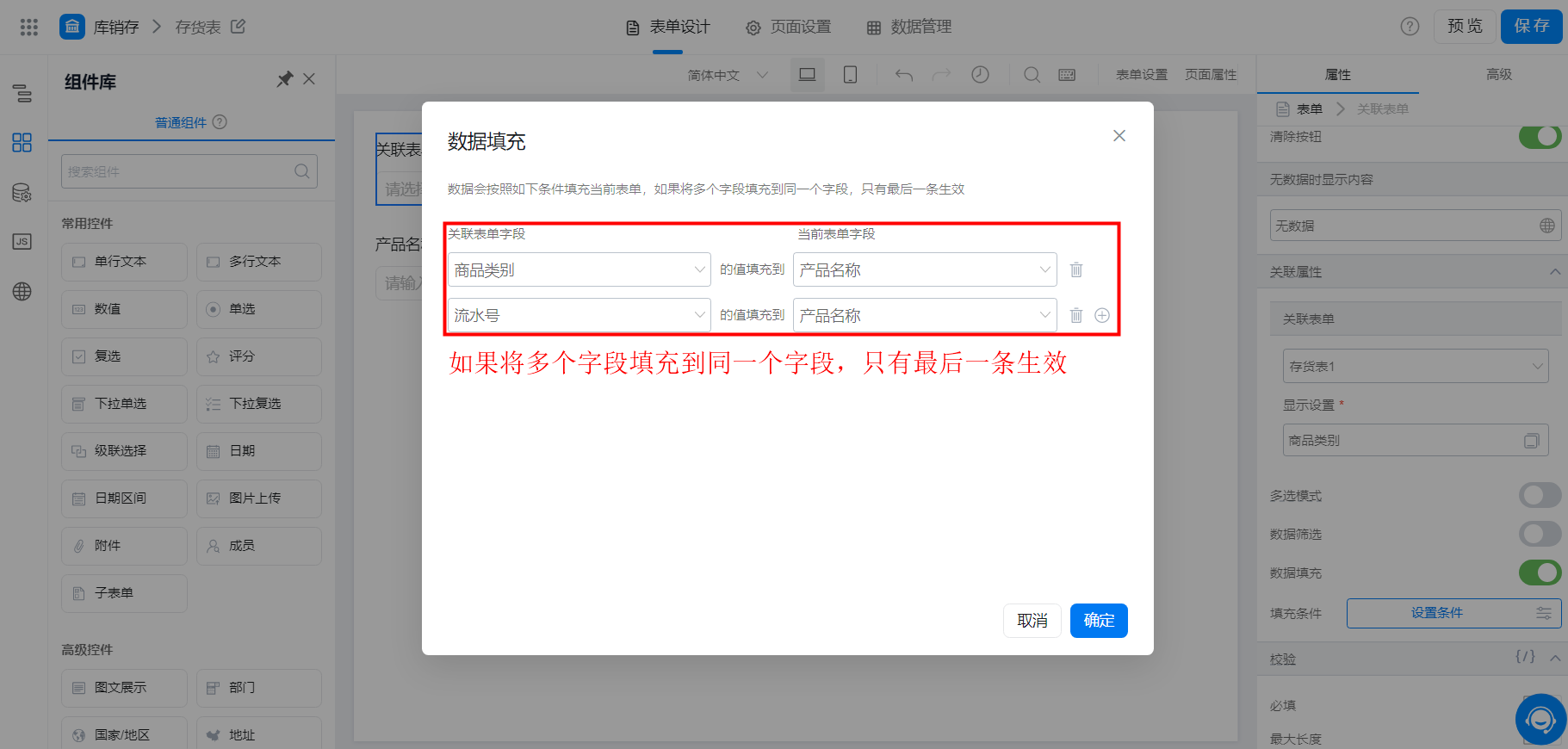Switch to desktop preview icon
This screenshot has height=749, width=1568.
tap(807, 75)
